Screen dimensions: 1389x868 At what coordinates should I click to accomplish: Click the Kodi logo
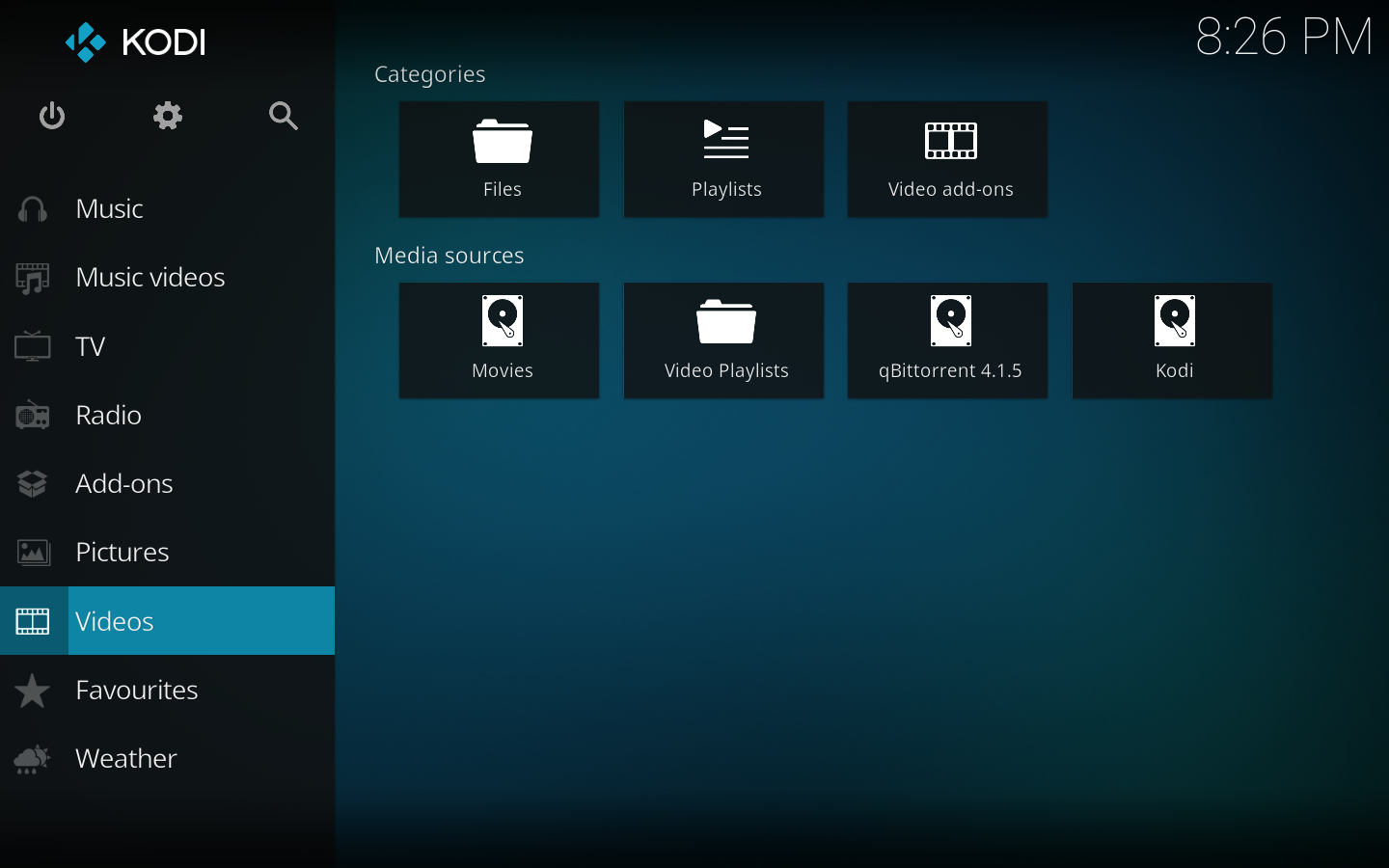[135, 42]
